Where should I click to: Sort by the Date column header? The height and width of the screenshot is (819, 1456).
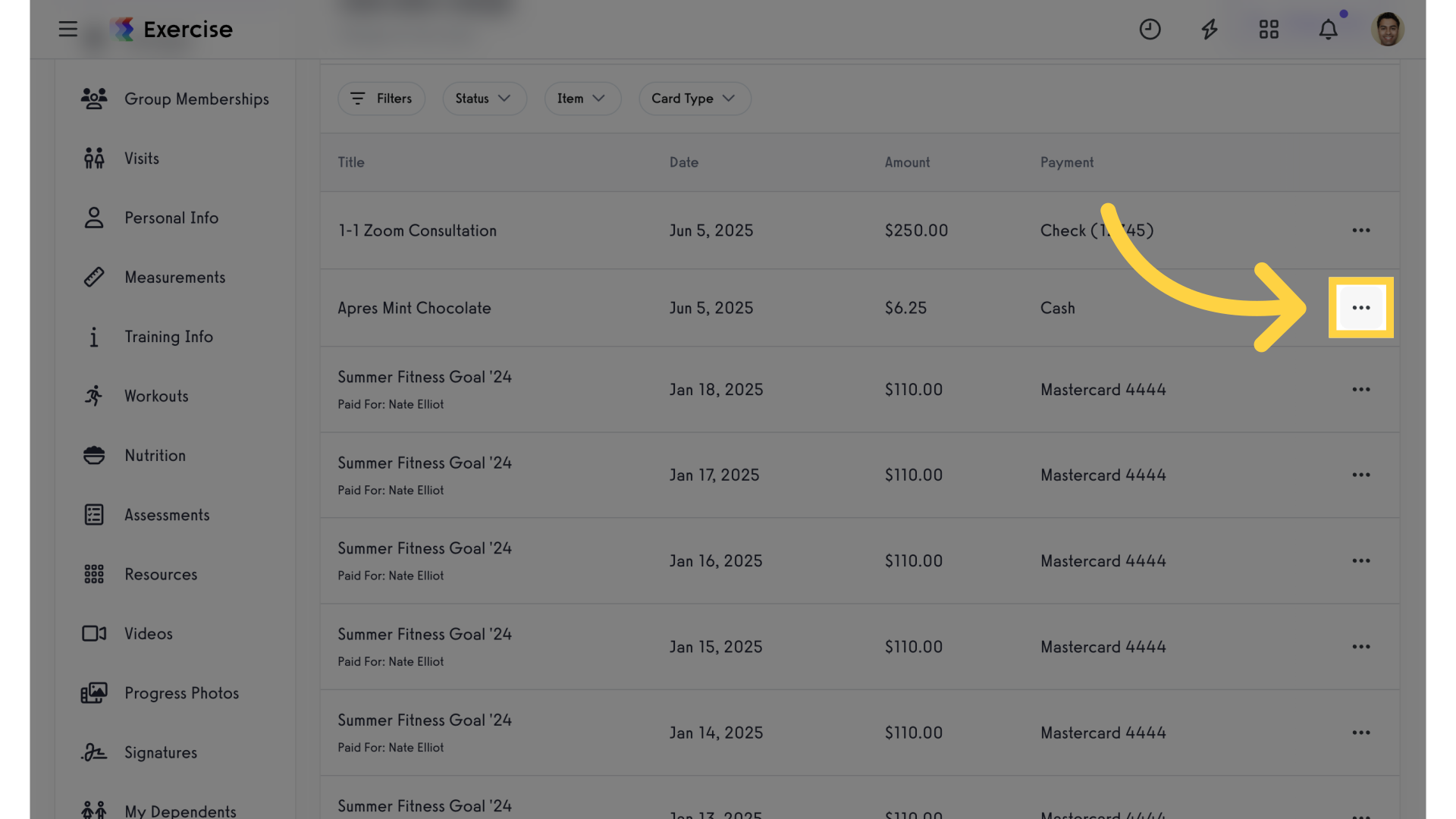point(683,162)
